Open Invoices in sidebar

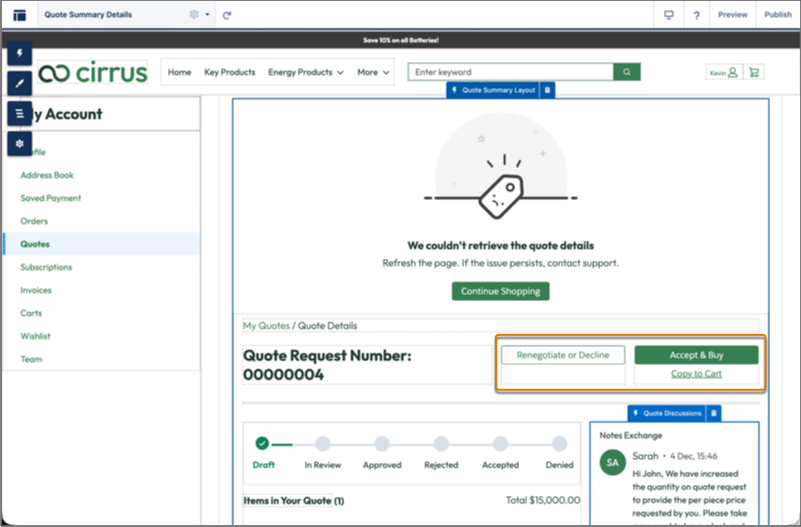(36, 290)
